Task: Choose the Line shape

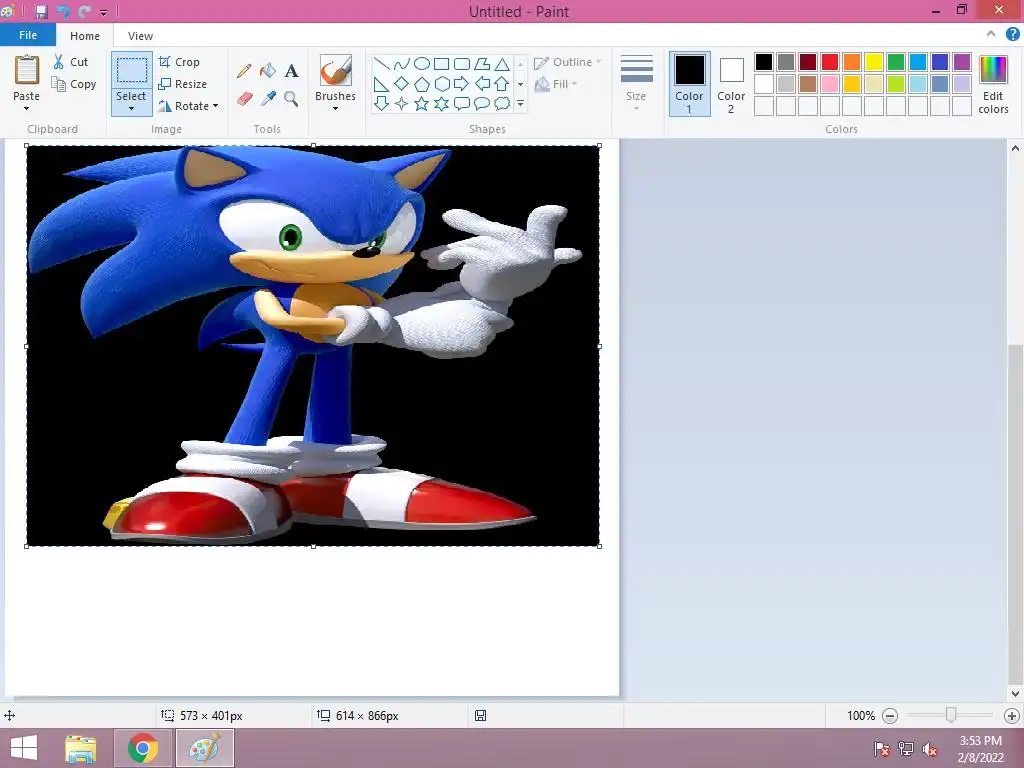Action: coord(381,63)
